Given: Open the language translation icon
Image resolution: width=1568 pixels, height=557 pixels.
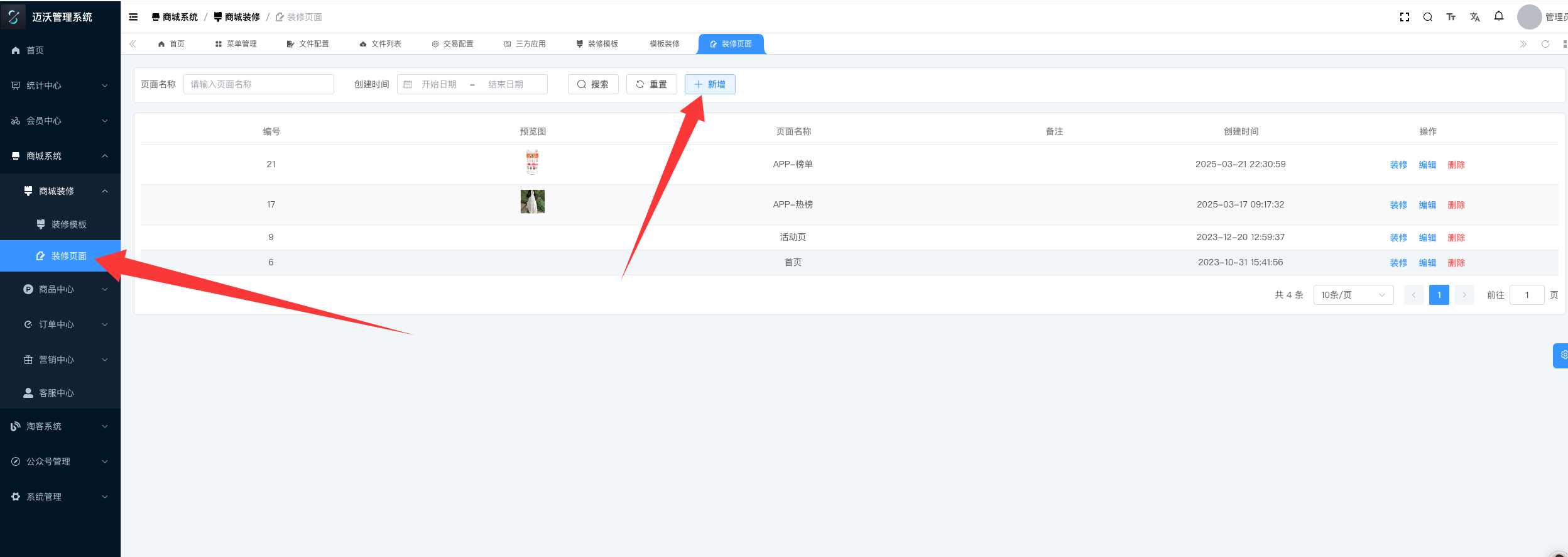Looking at the screenshot, I should coord(1475,17).
